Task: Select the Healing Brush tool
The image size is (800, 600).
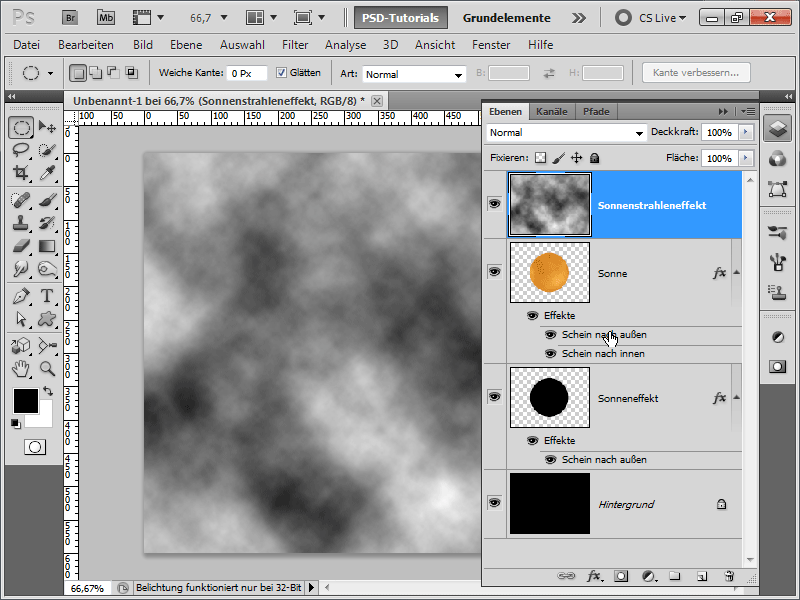Action: (21, 199)
